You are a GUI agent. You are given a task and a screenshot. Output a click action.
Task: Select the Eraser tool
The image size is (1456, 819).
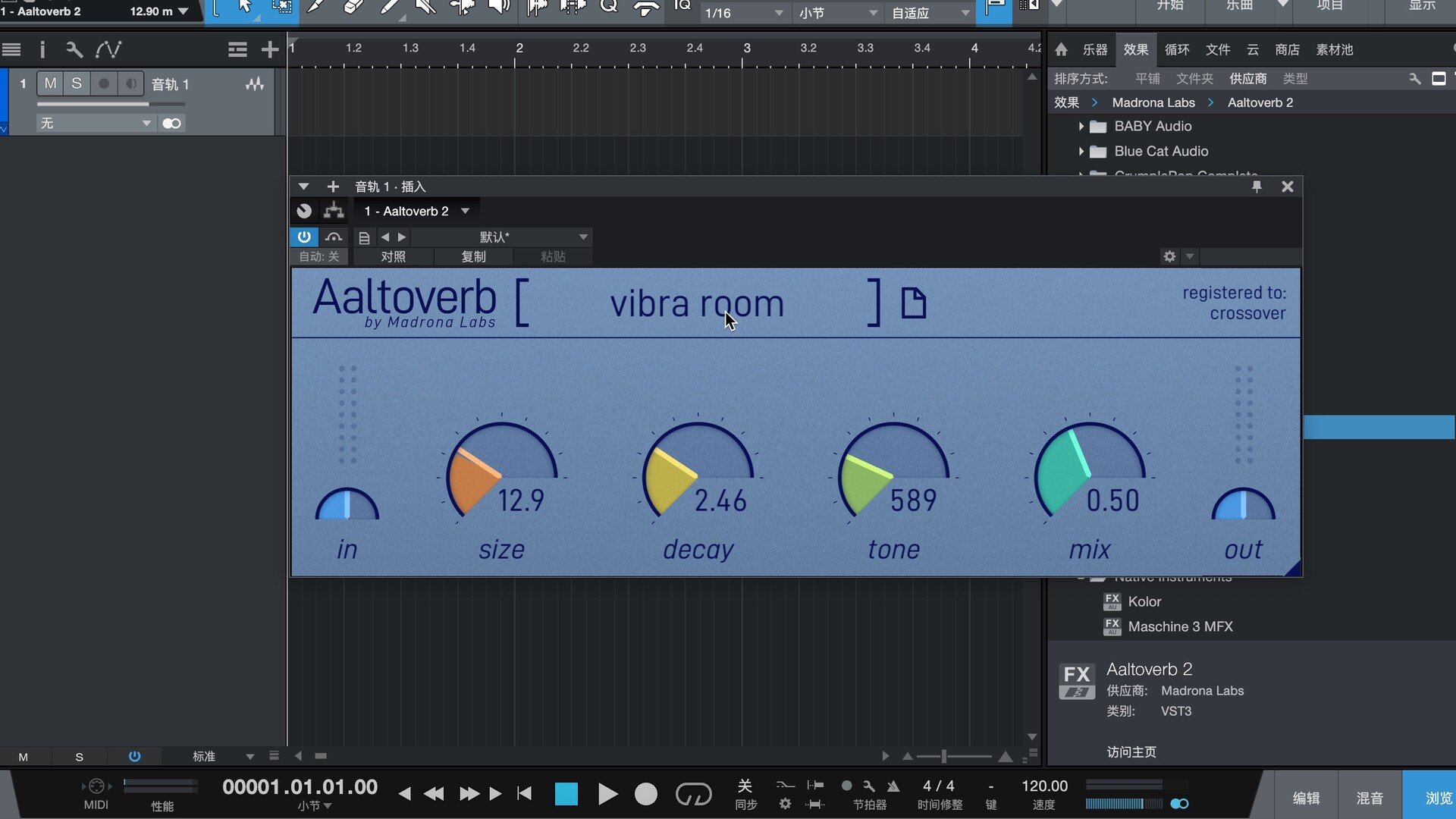[x=353, y=8]
